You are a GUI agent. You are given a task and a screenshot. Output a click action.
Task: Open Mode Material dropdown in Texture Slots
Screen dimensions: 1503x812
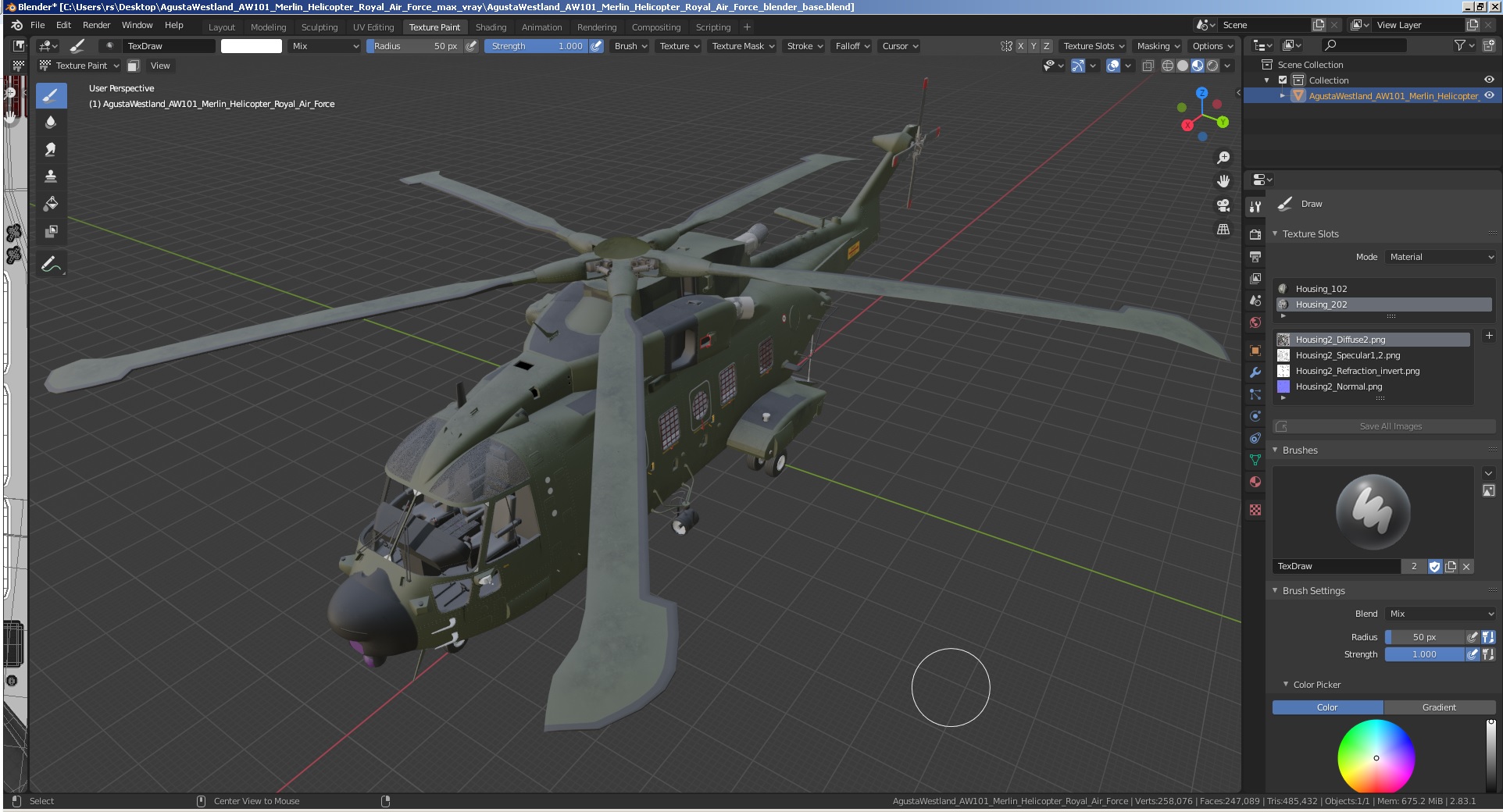click(1441, 257)
